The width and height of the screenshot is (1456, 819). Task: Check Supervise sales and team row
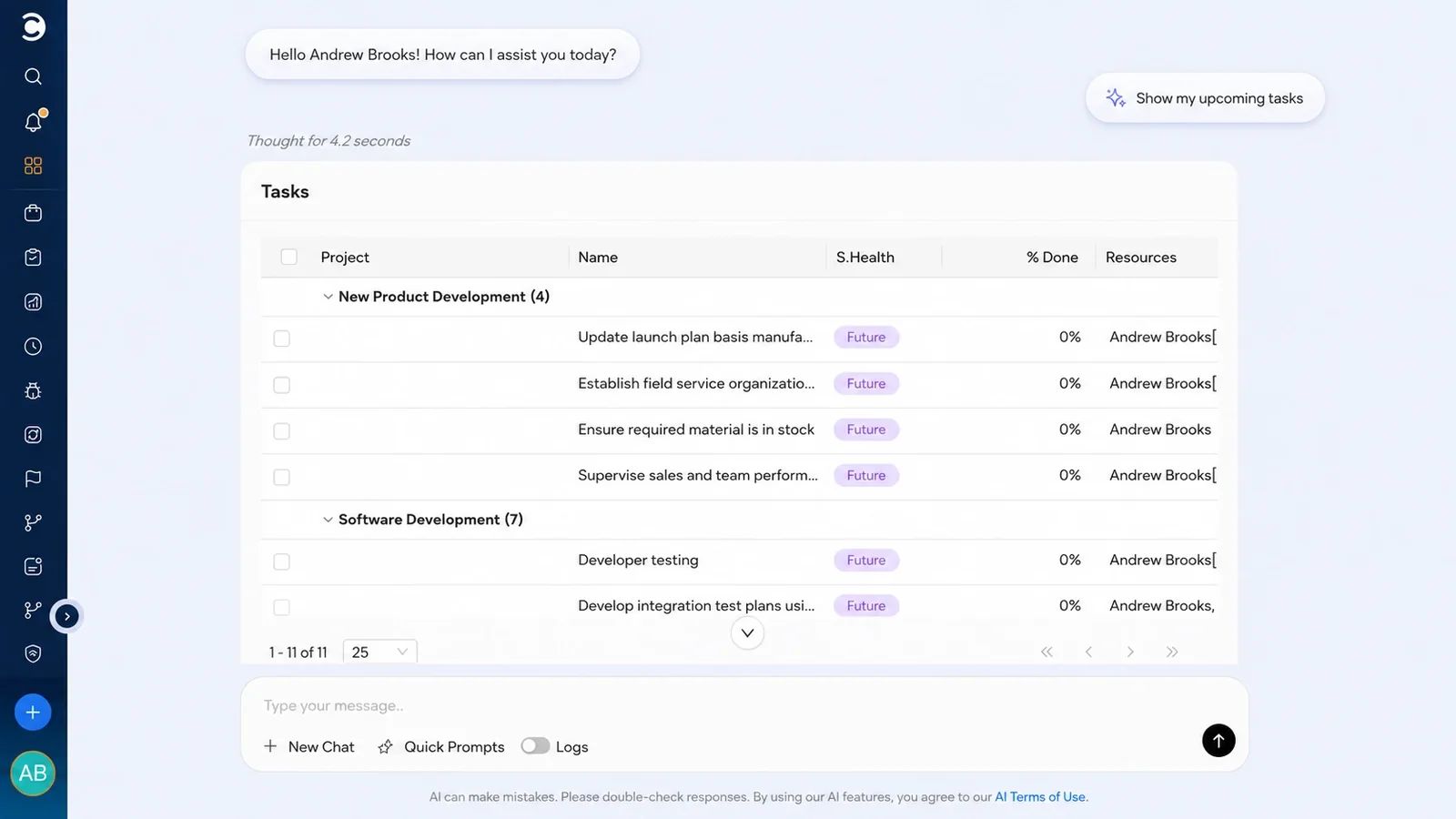click(282, 478)
